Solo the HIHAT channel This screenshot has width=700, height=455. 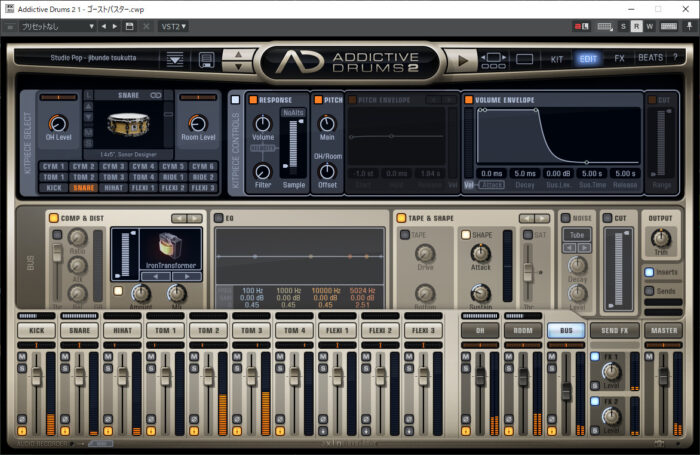coord(108,368)
